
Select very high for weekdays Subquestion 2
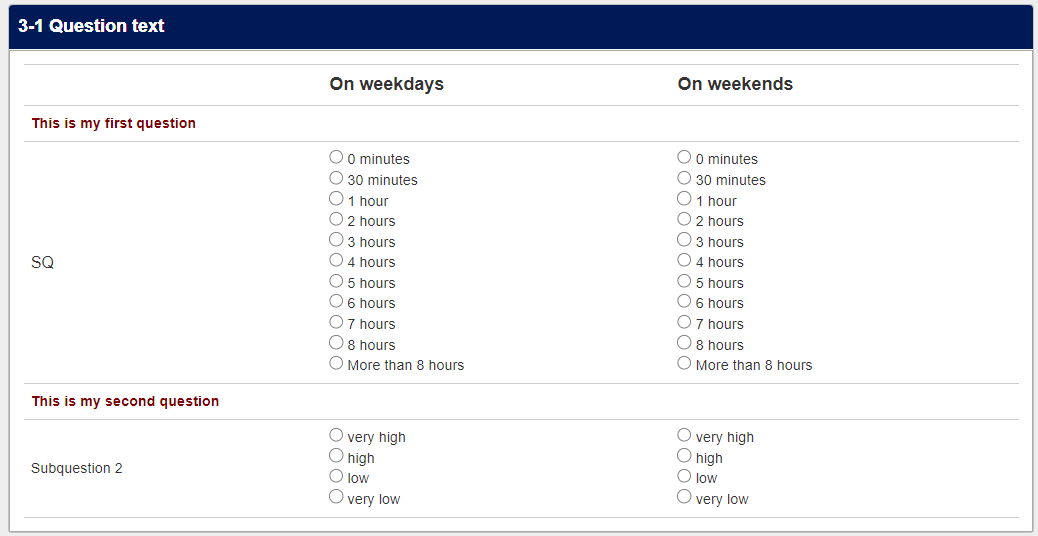coord(336,435)
